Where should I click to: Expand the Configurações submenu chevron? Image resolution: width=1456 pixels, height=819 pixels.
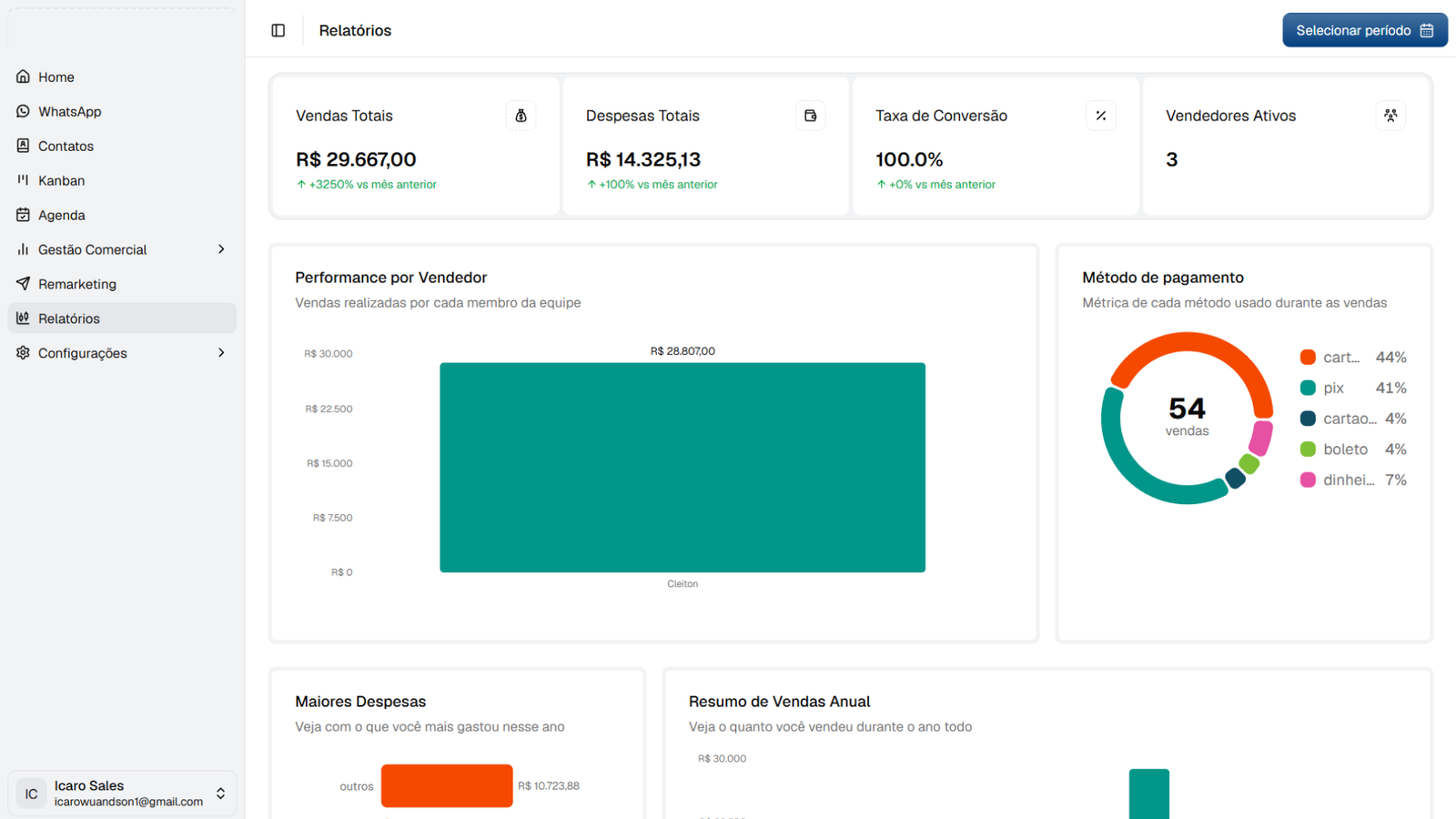[x=221, y=353]
